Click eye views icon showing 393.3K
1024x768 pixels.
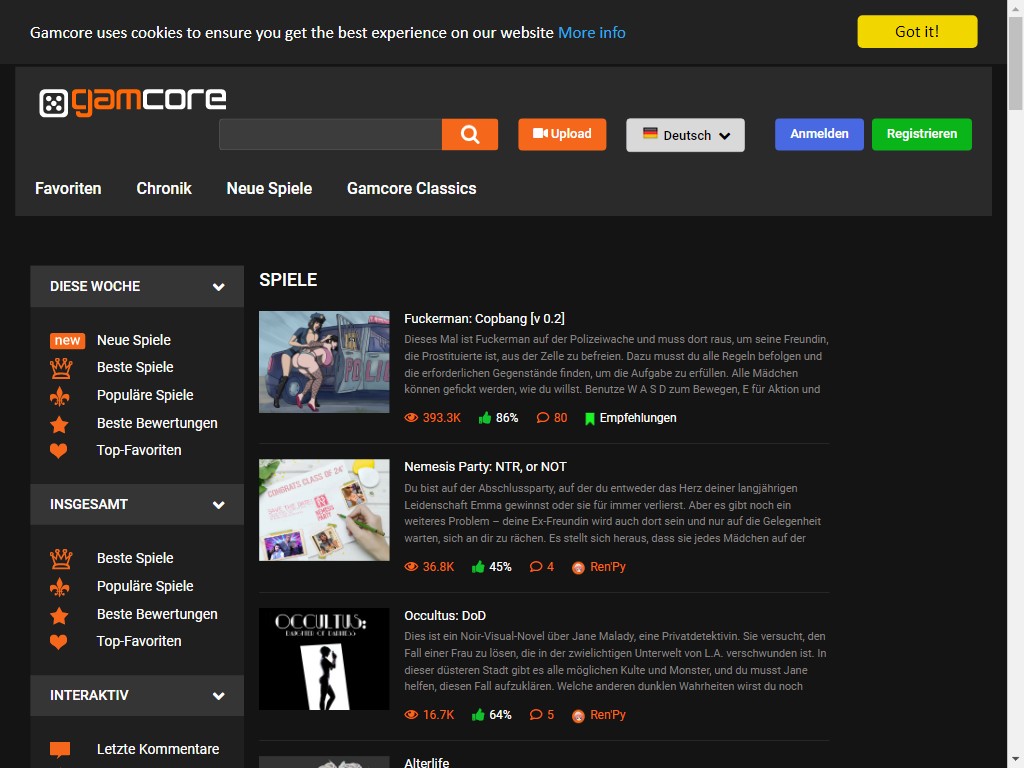click(411, 418)
